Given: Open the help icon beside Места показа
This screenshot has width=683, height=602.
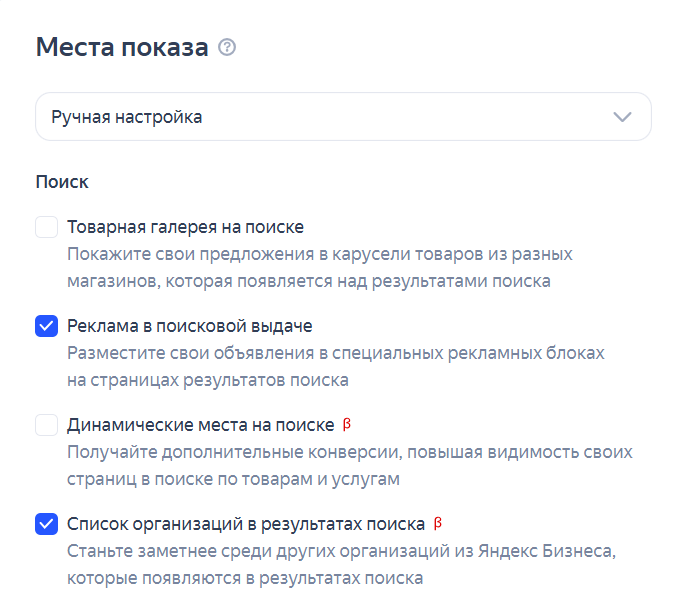Looking at the screenshot, I should (227, 47).
